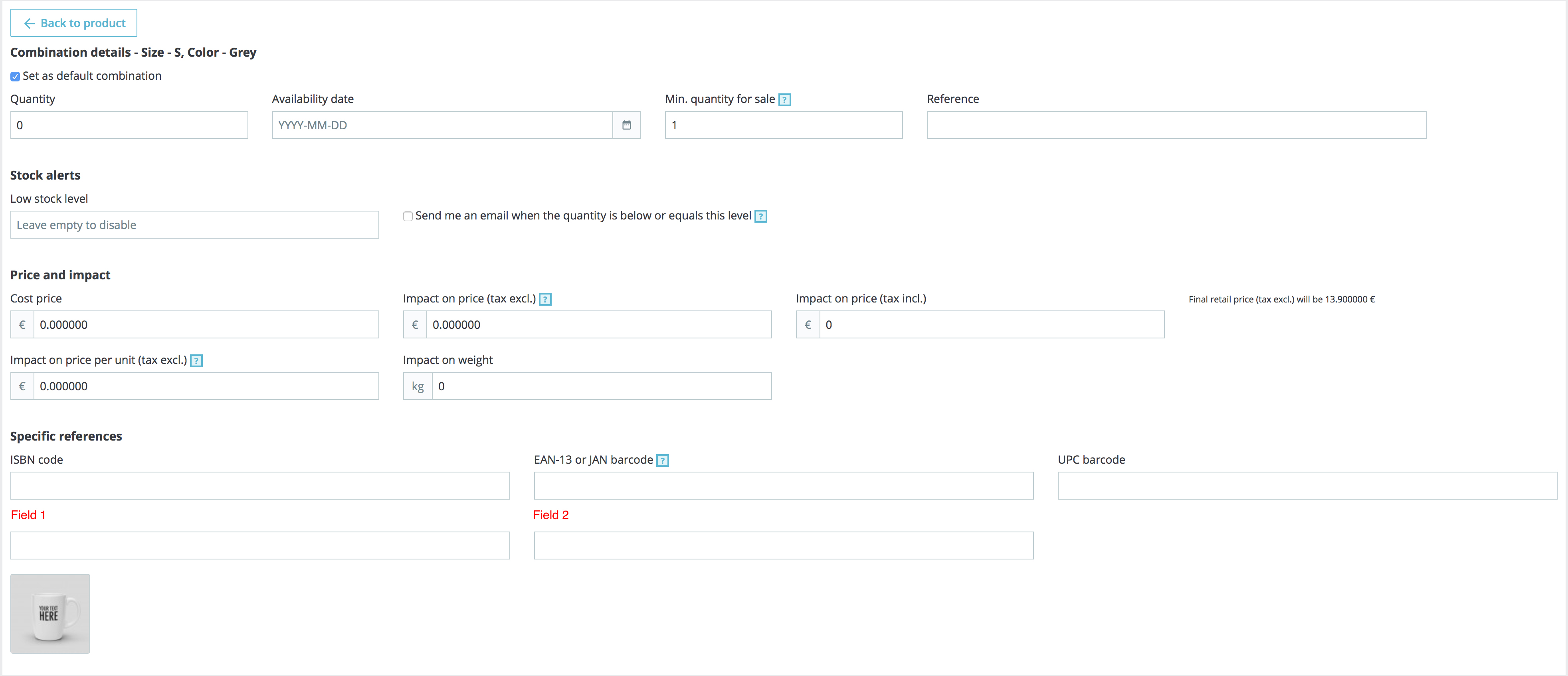
Task: Click the Low stock level field
Action: [194, 225]
